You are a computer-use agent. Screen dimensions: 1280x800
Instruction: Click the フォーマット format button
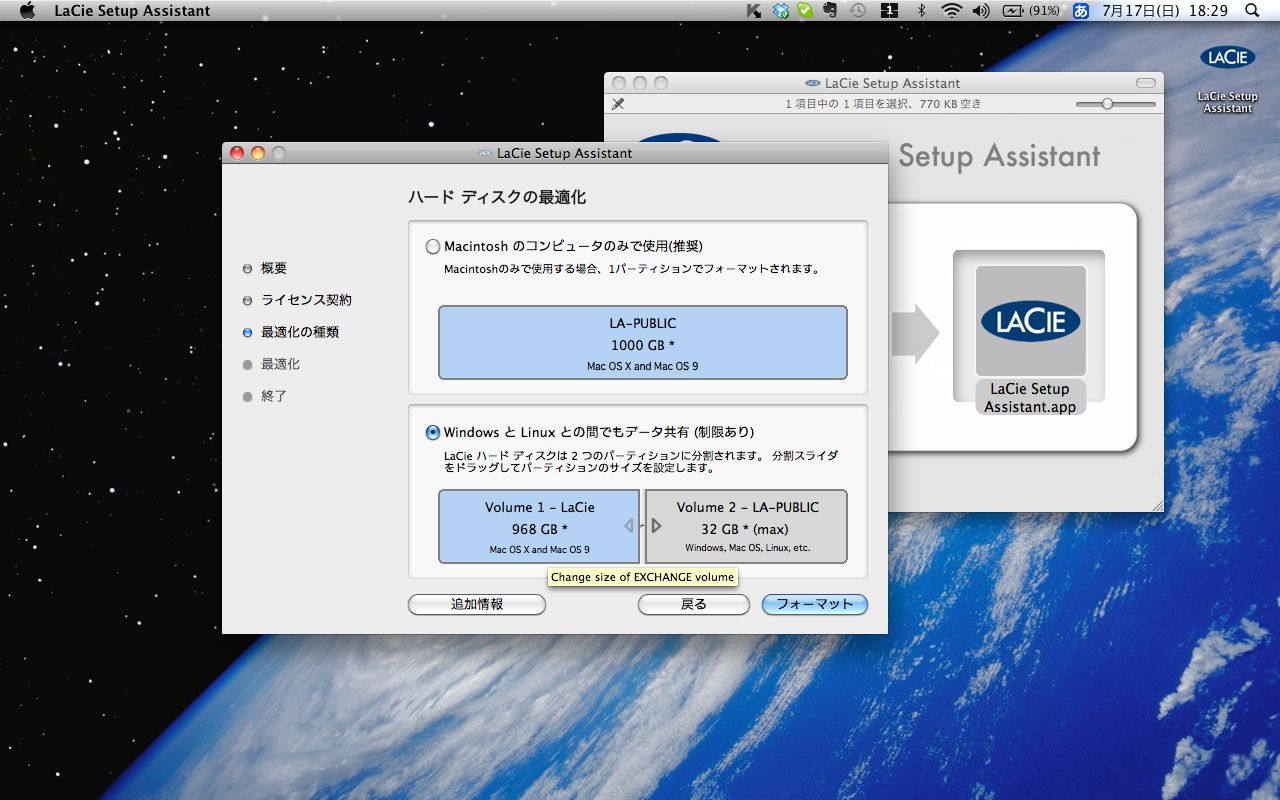[x=815, y=604]
